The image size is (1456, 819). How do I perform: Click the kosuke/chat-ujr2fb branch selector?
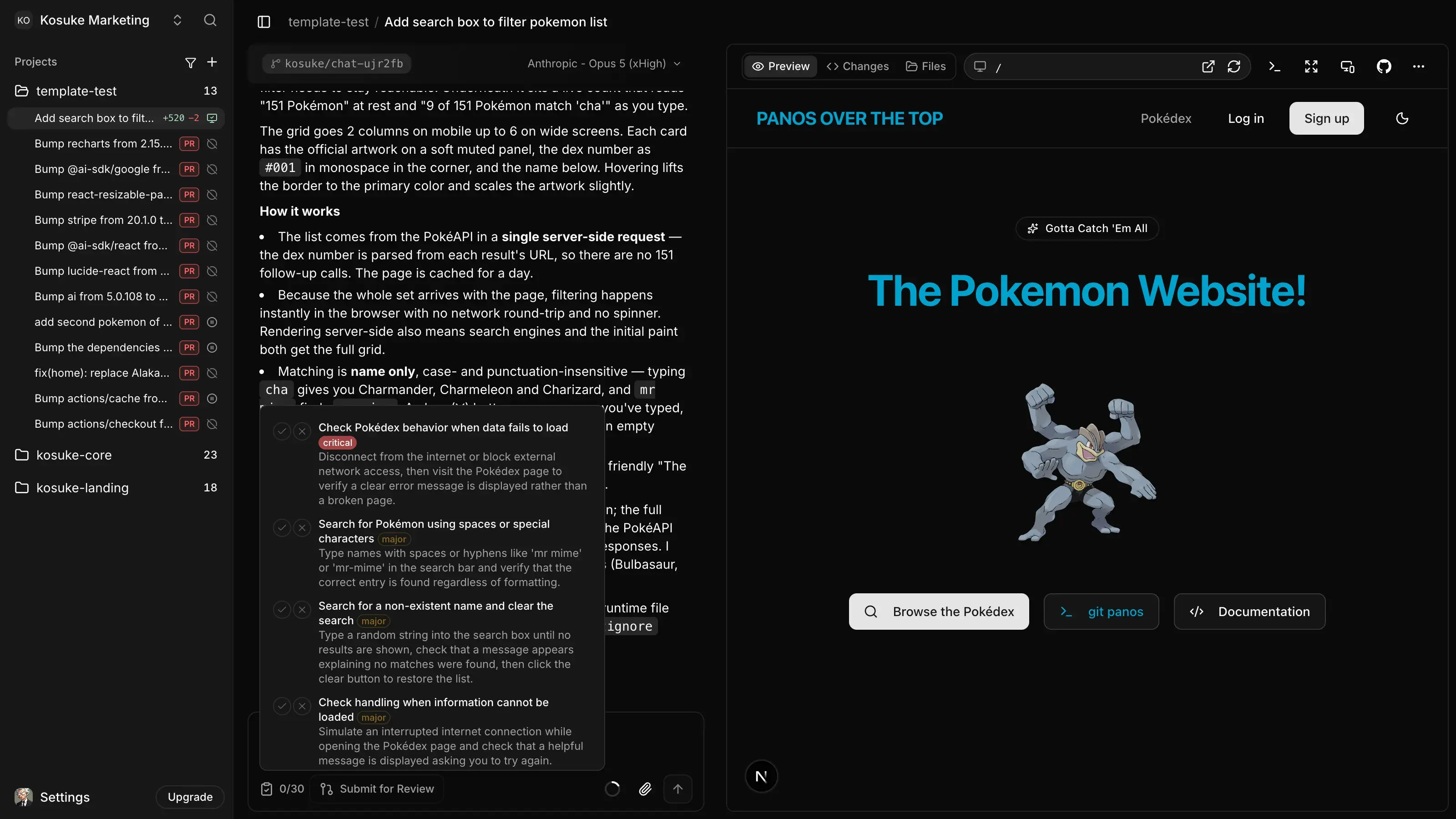click(337, 64)
